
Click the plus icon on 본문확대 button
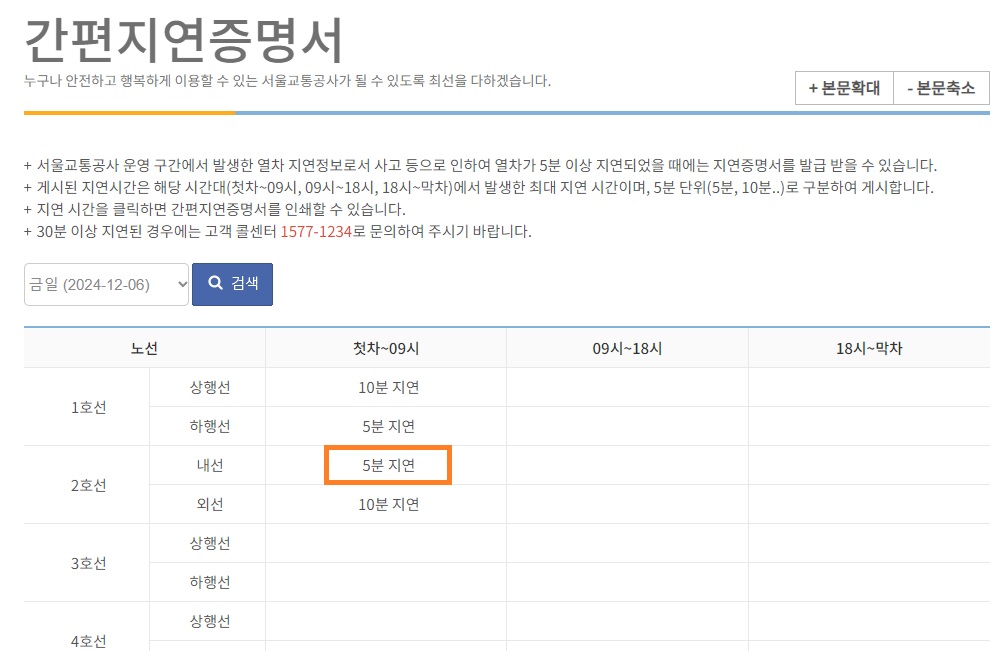pos(810,88)
